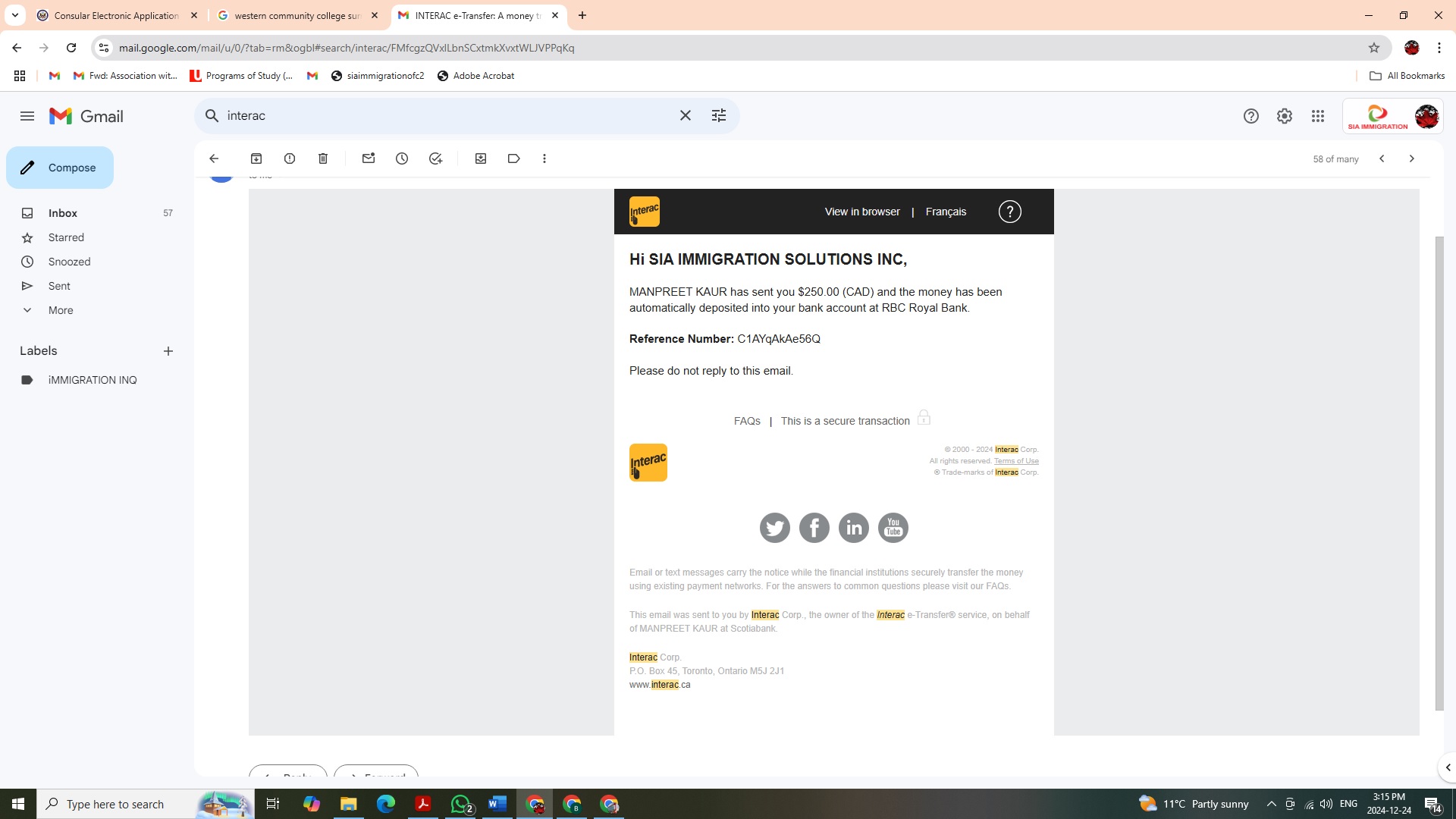Show hidden system tray icons
The image size is (1456, 819).
(1272, 804)
